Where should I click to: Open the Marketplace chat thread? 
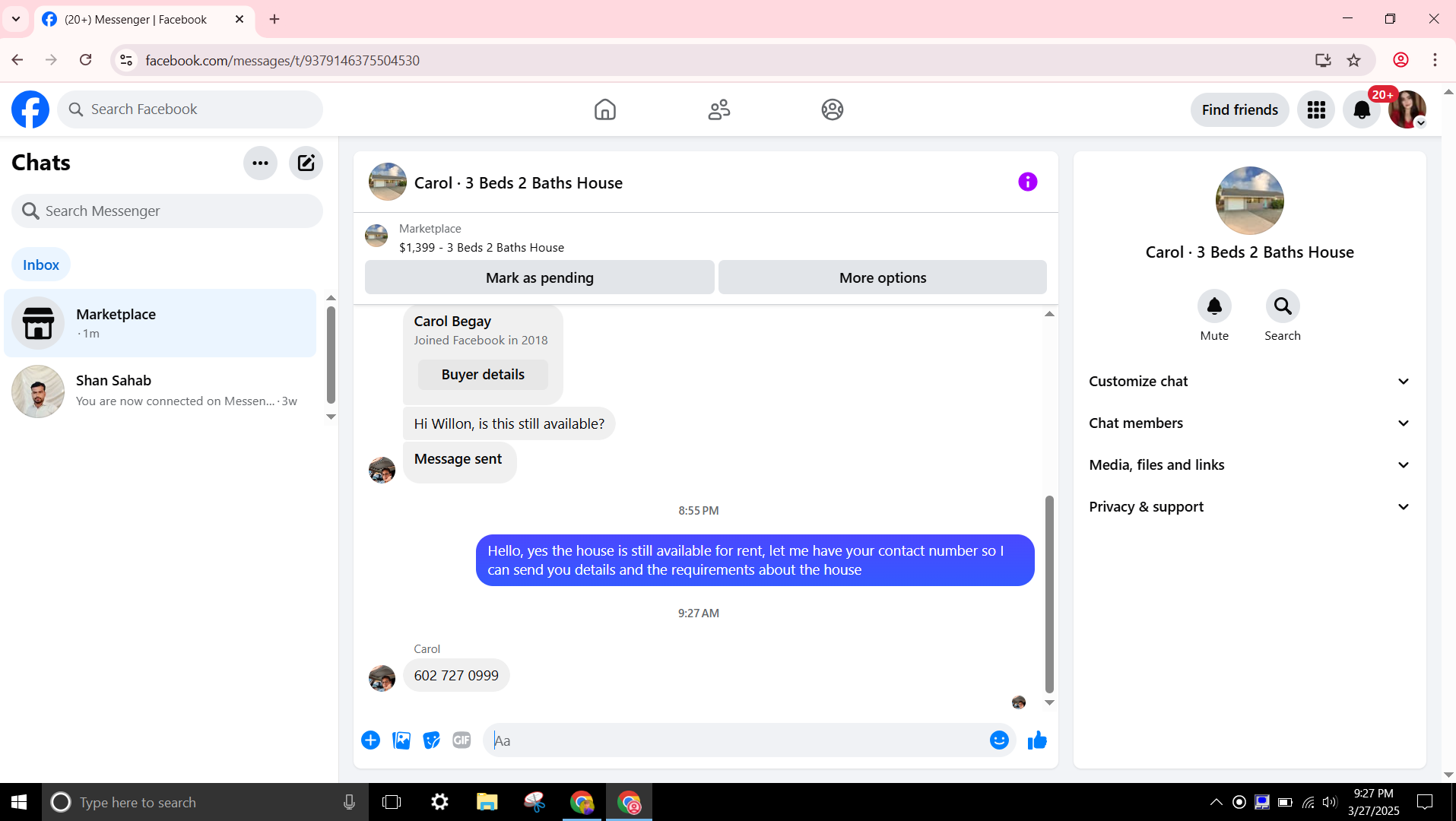[160, 323]
